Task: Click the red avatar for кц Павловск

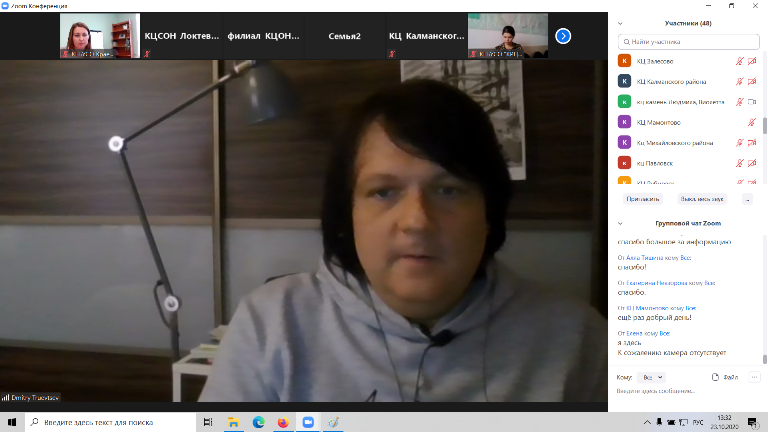Action: [624, 163]
